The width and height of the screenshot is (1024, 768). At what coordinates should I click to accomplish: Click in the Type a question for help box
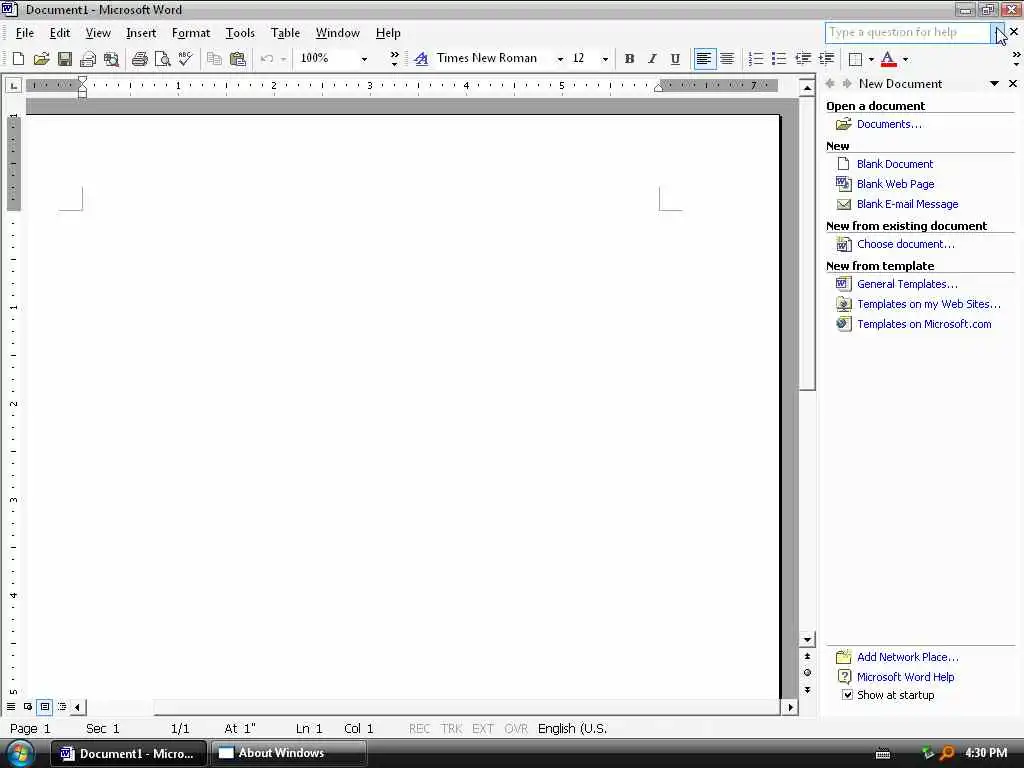[908, 33]
